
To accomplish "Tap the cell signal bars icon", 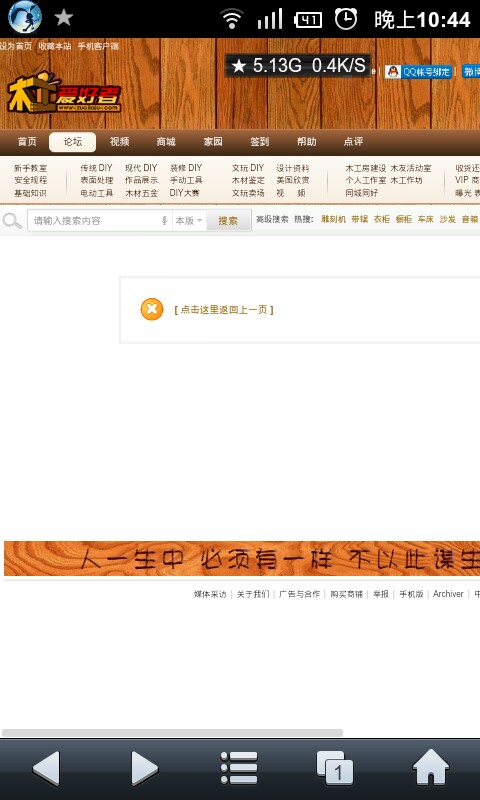I will click(270, 19).
